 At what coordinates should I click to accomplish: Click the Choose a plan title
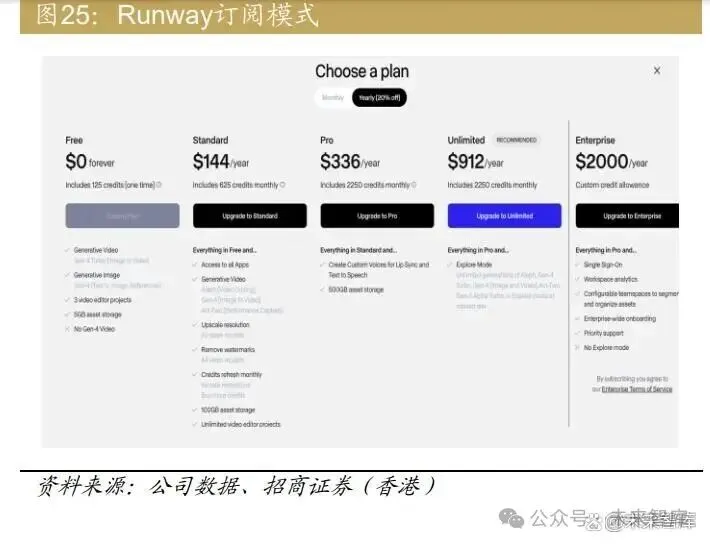coord(362,72)
